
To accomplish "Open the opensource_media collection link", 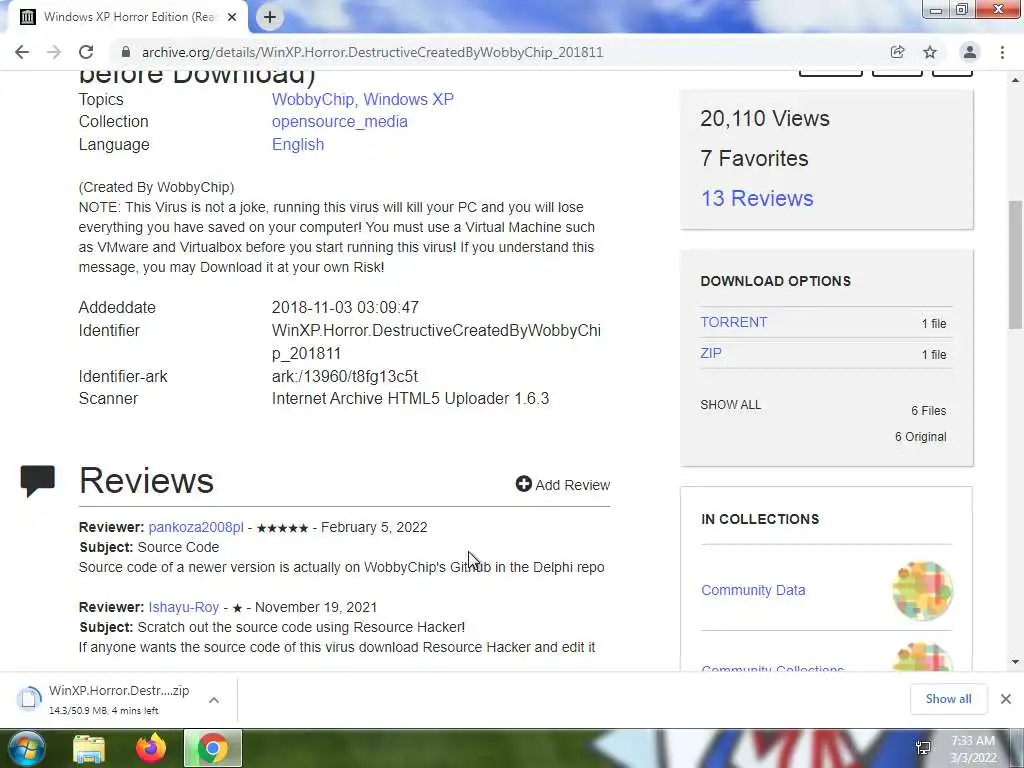I will tap(340, 121).
